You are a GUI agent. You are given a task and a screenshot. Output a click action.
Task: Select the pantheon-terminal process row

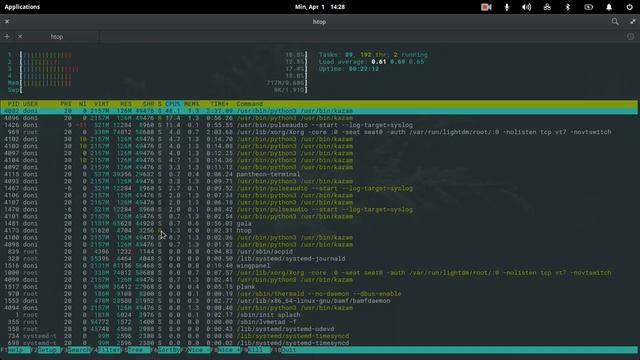click(319, 174)
